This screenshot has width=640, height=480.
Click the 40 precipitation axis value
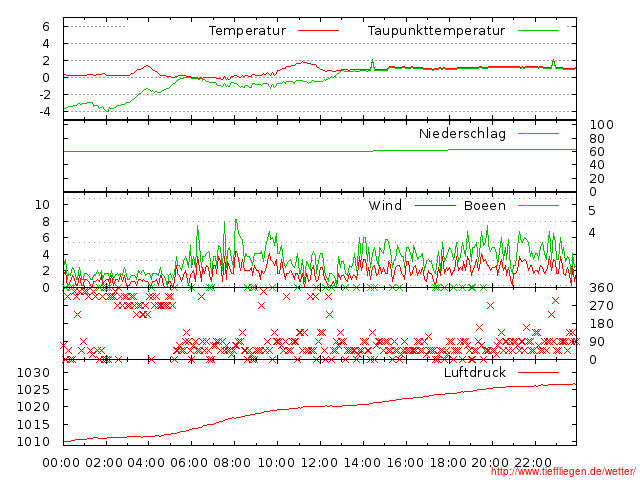[597, 165]
